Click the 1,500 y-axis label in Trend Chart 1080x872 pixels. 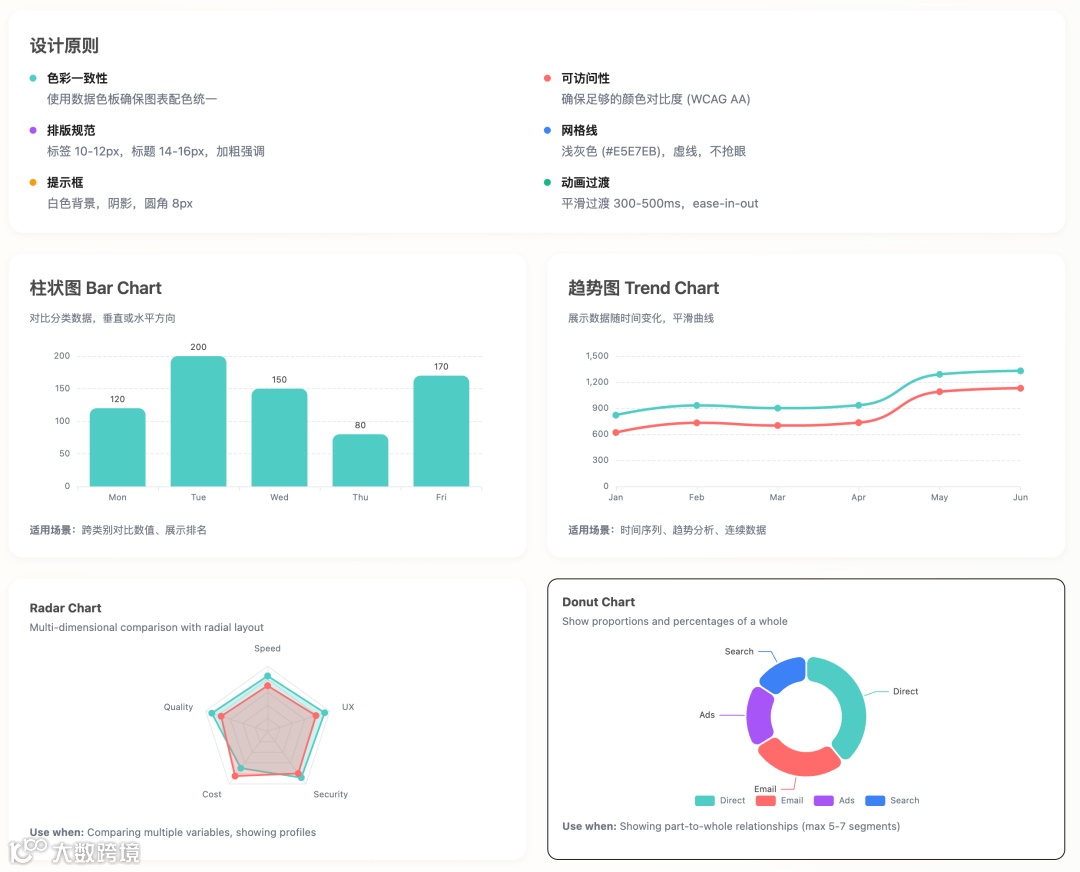tap(597, 356)
